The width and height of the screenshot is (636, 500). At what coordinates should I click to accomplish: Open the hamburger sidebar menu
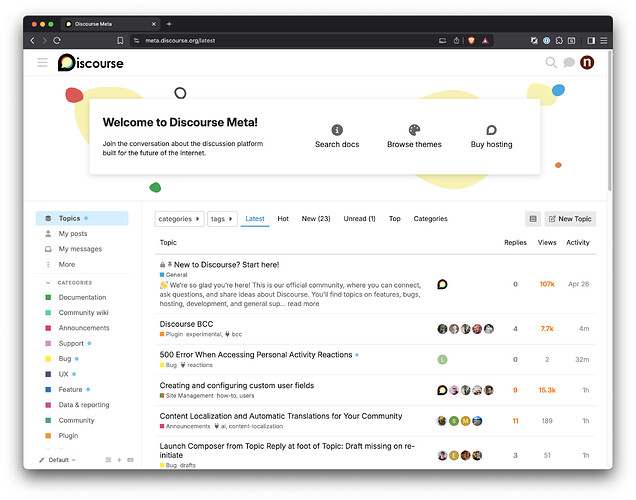click(43, 62)
